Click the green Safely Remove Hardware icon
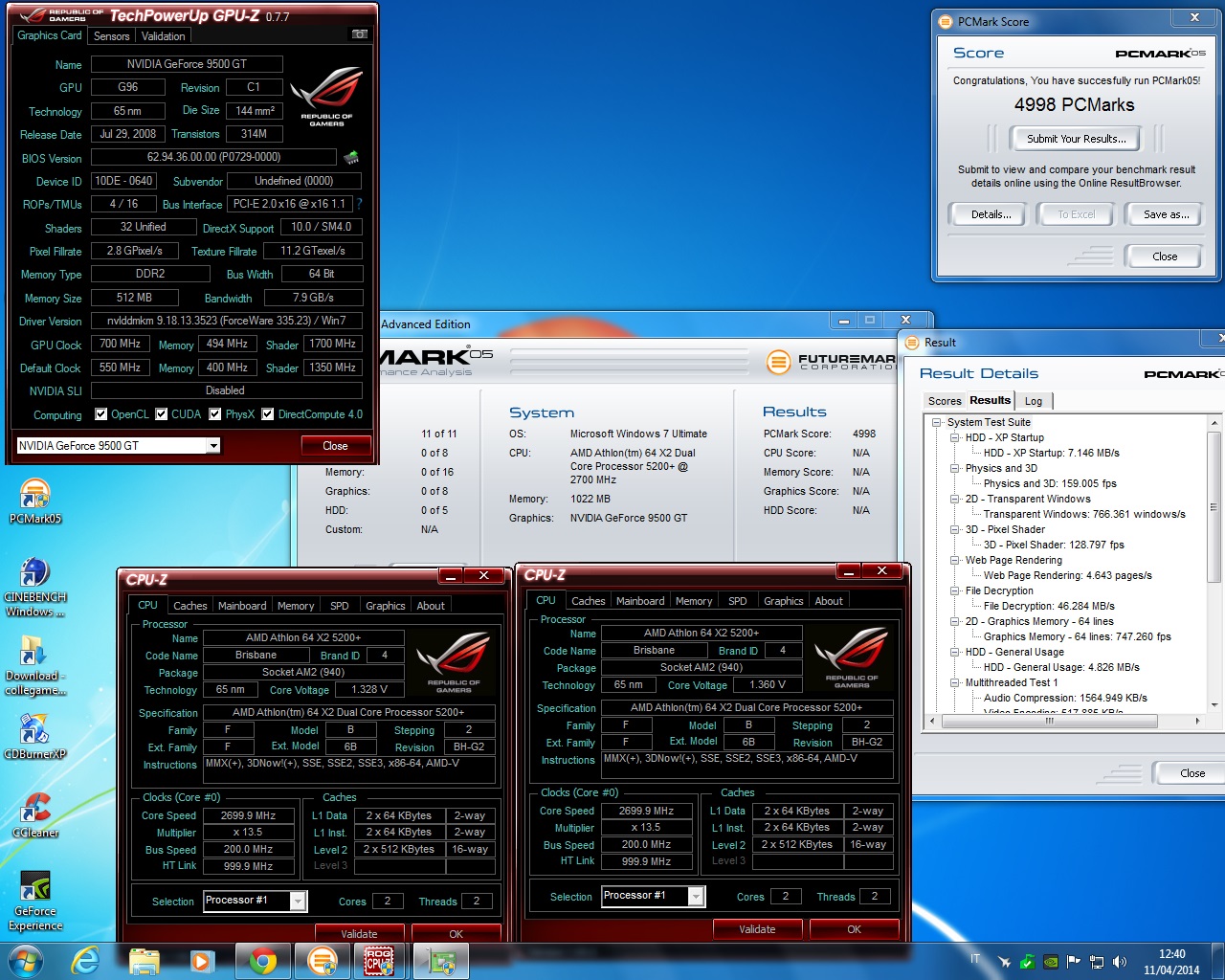Image resolution: width=1225 pixels, height=980 pixels. pyautogui.click(x=1027, y=961)
